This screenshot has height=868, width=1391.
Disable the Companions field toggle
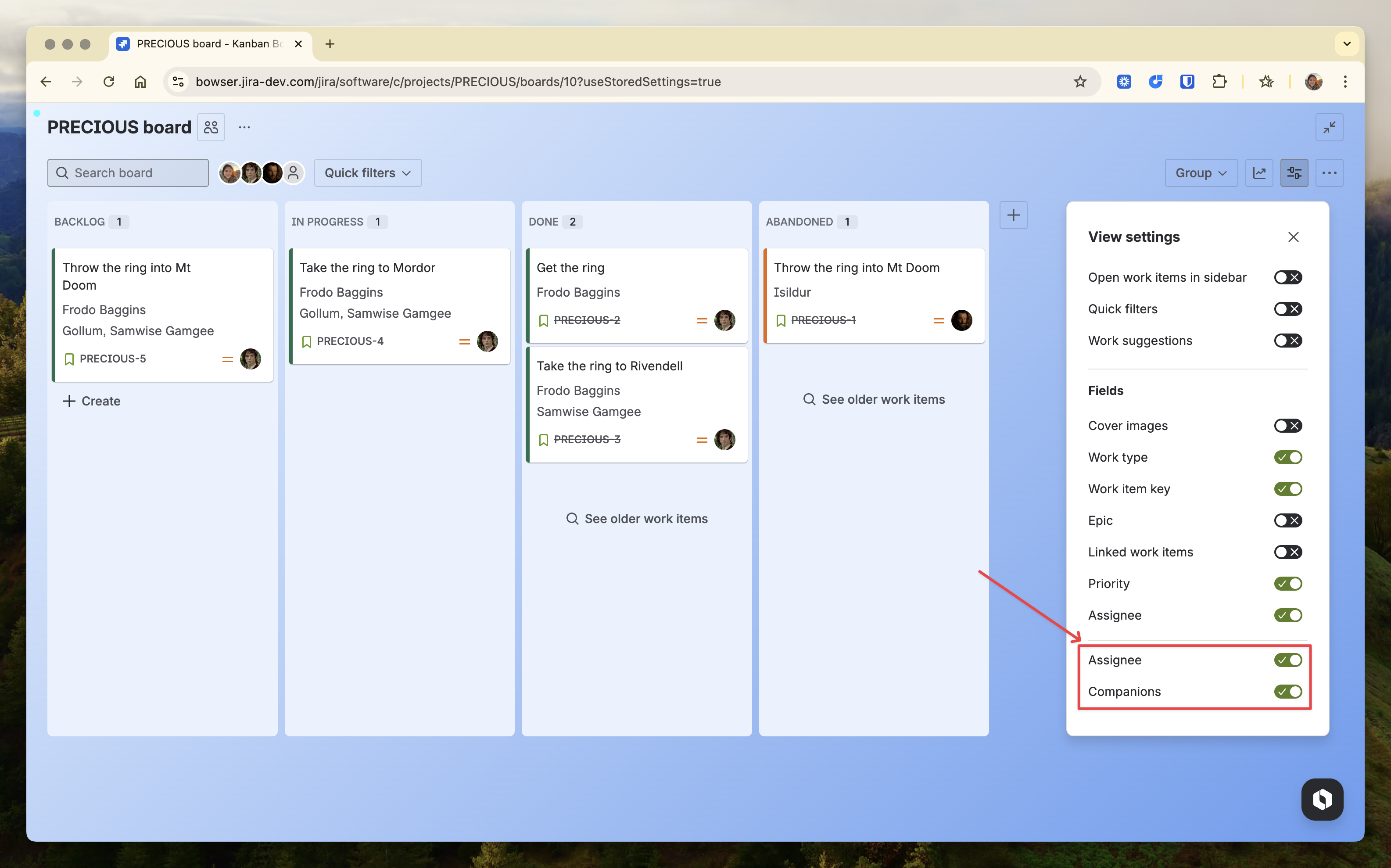pyautogui.click(x=1288, y=691)
